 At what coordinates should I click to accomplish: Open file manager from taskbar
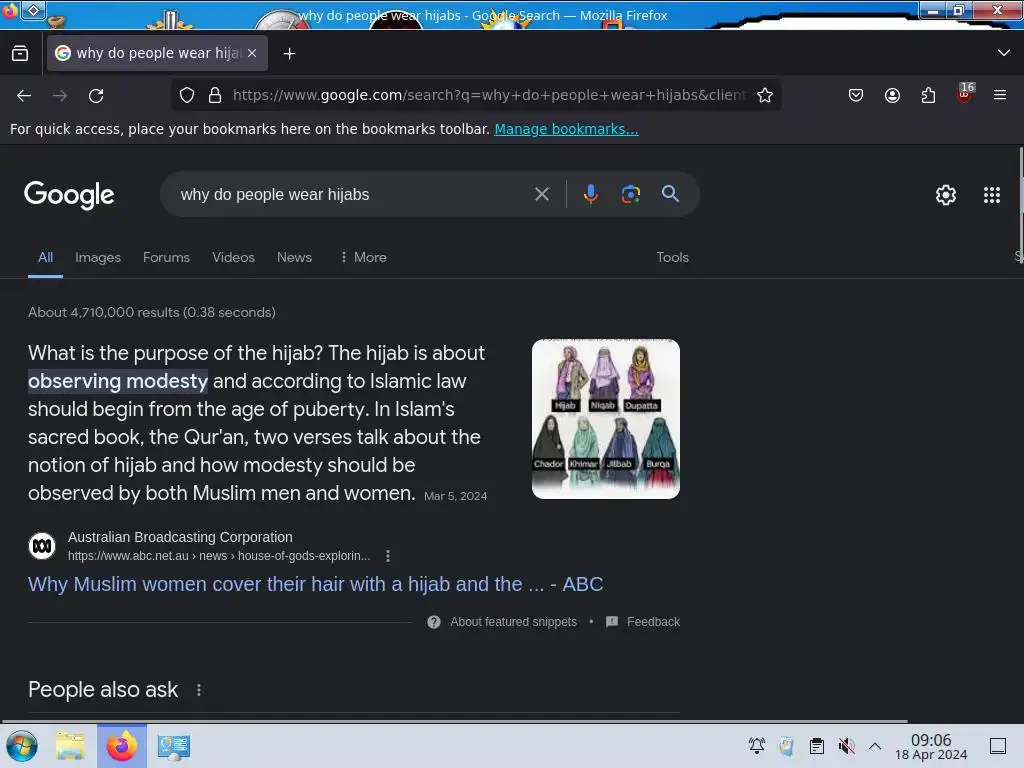click(x=70, y=746)
